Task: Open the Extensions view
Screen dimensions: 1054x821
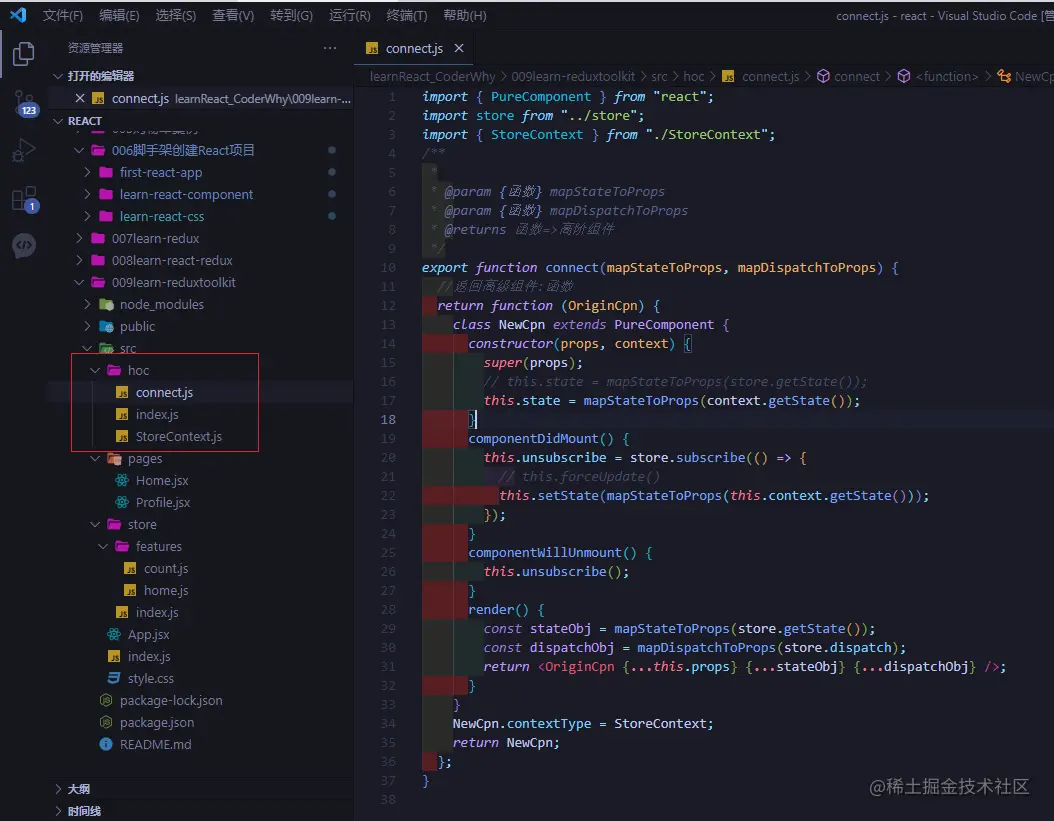Action: point(24,199)
